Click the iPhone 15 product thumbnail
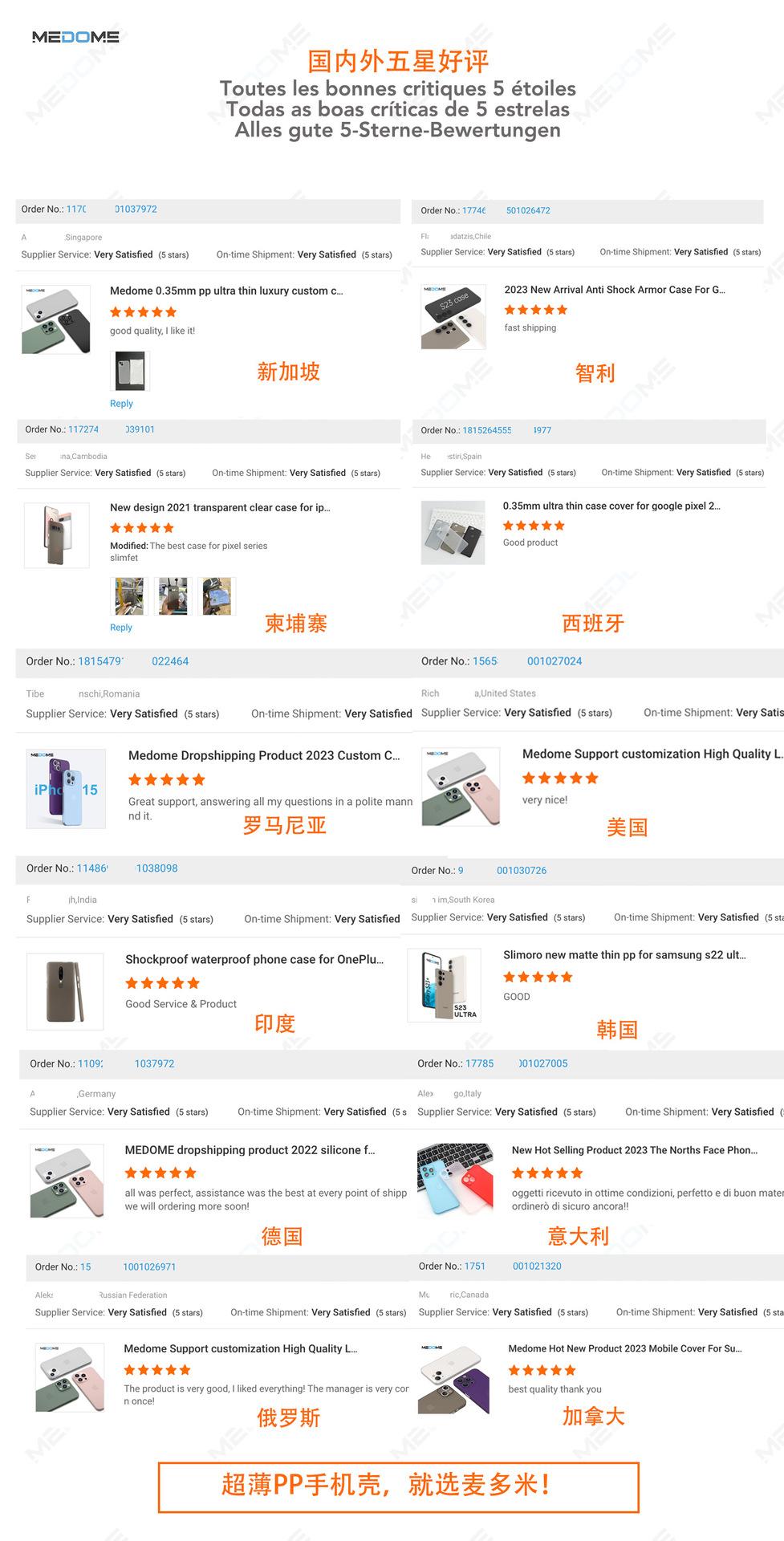784x1541 pixels. [66, 789]
